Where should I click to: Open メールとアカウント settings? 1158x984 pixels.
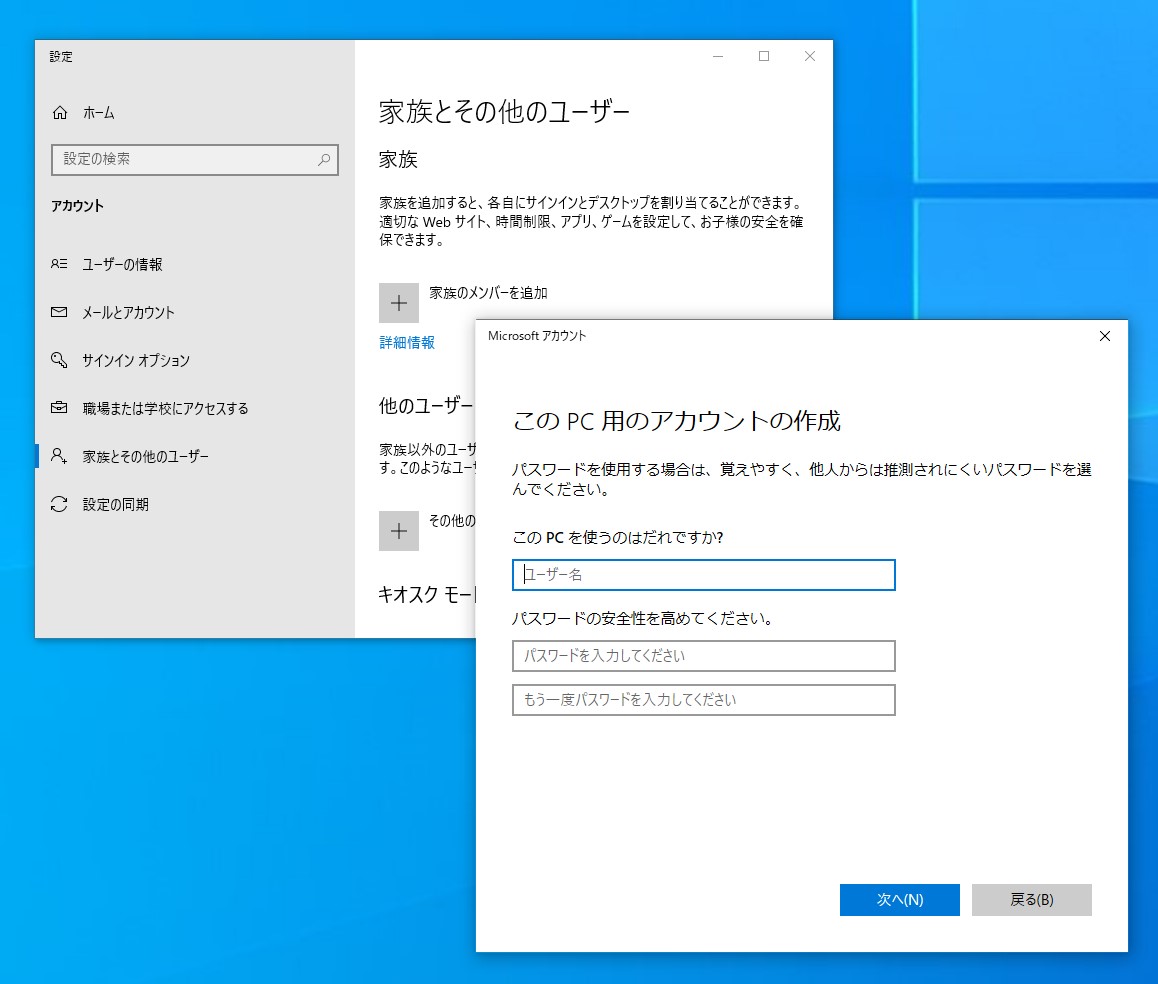[60, 312]
